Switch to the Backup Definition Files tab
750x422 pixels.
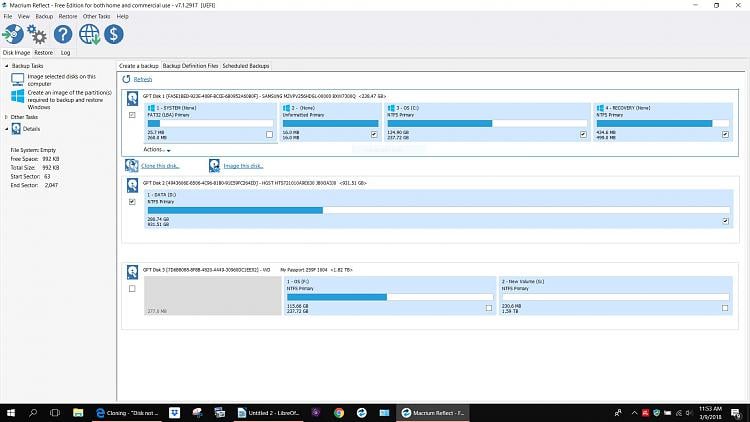(x=190, y=66)
